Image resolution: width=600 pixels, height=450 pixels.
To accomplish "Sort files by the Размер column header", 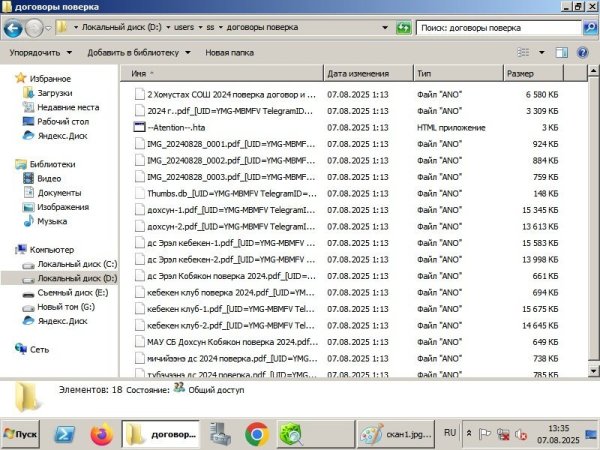I will (520, 73).
